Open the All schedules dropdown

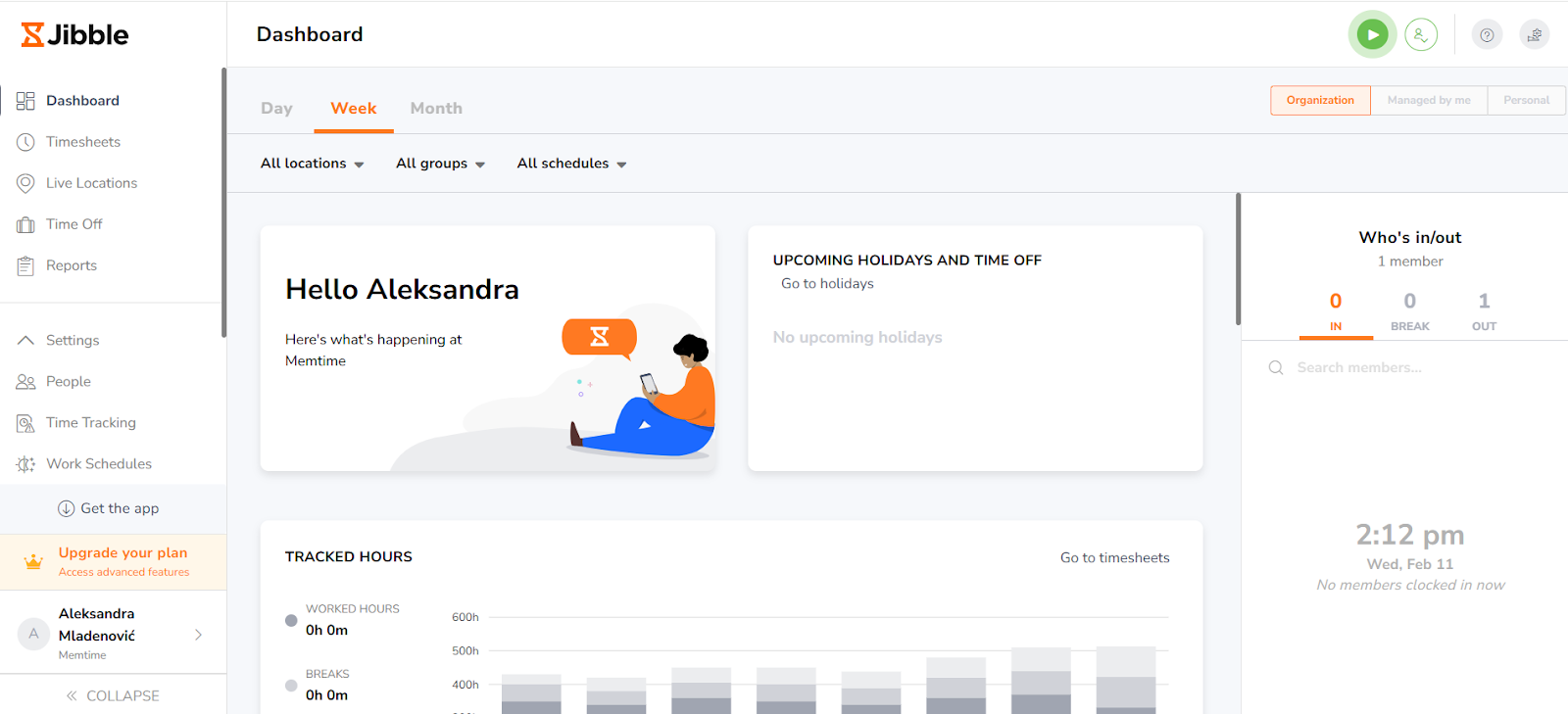coord(571,164)
